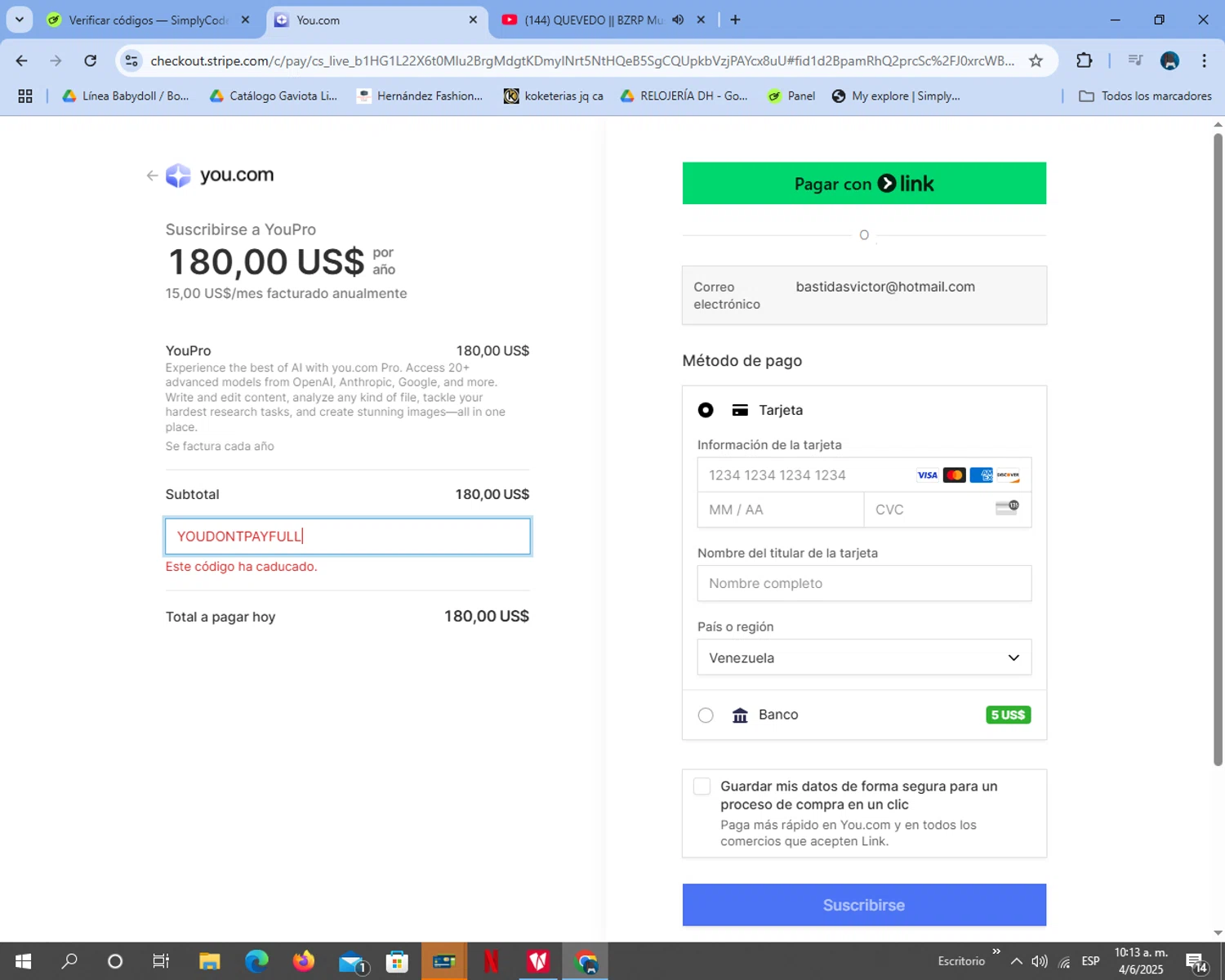
Task: Check Guardar mis datos checkbox
Action: pos(702,786)
